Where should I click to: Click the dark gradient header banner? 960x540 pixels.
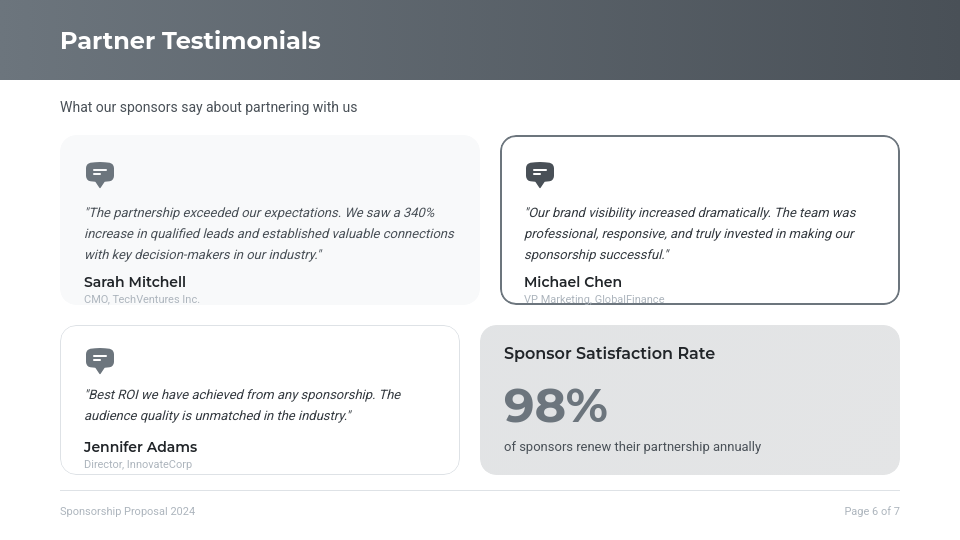pyautogui.click(x=640, y=40)
